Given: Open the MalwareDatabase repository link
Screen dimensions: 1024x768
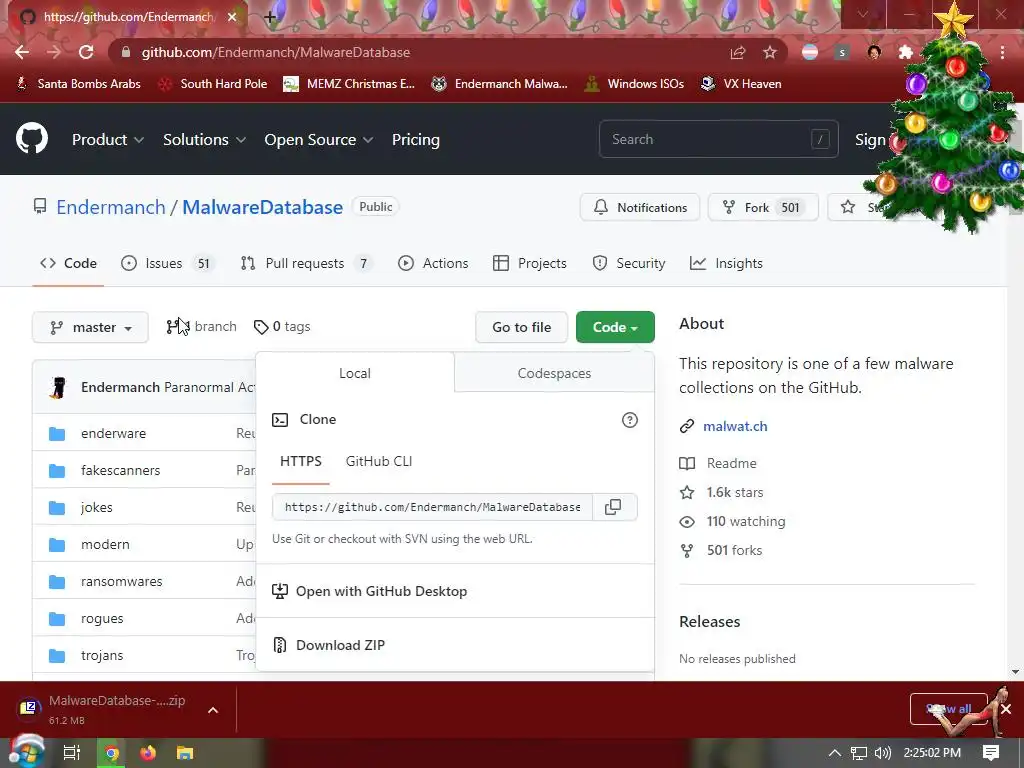Looking at the screenshot, I should 262,207.
